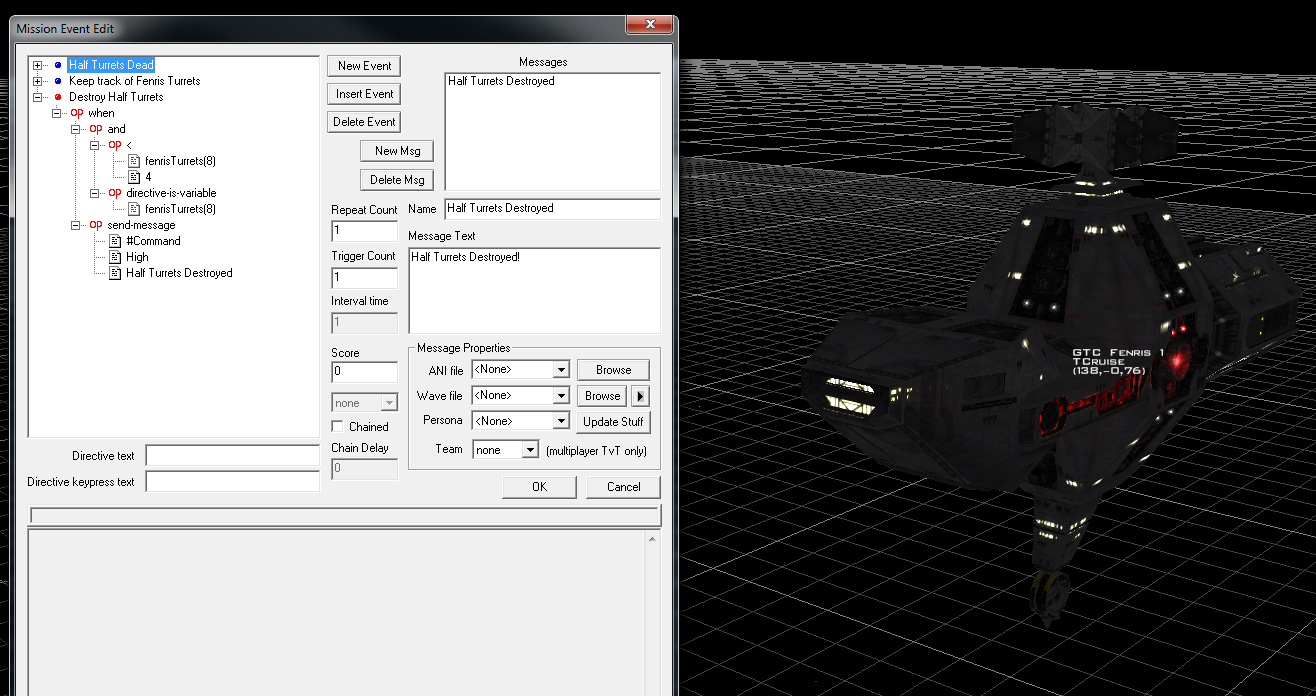Click the Trigger Count field
1316x696 pixels.
365,277
